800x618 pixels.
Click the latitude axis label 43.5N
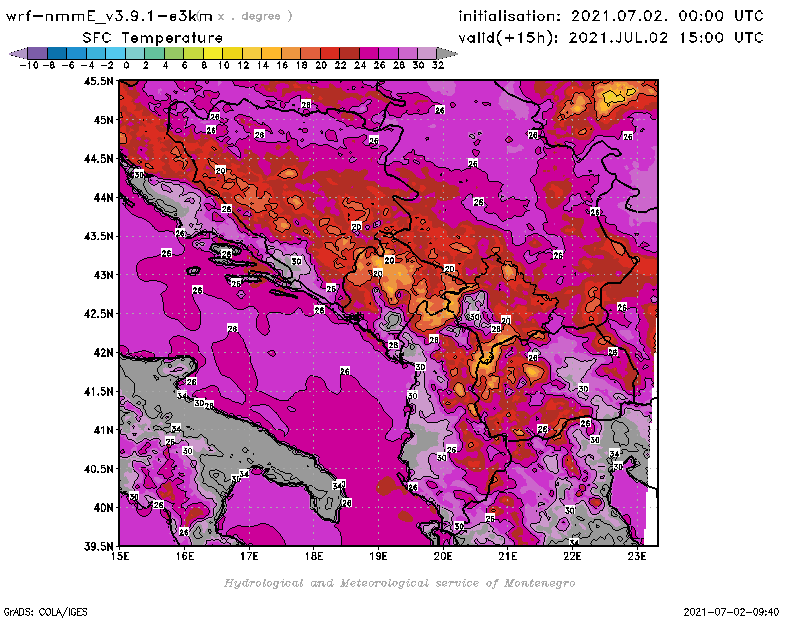tap(99, 236)
